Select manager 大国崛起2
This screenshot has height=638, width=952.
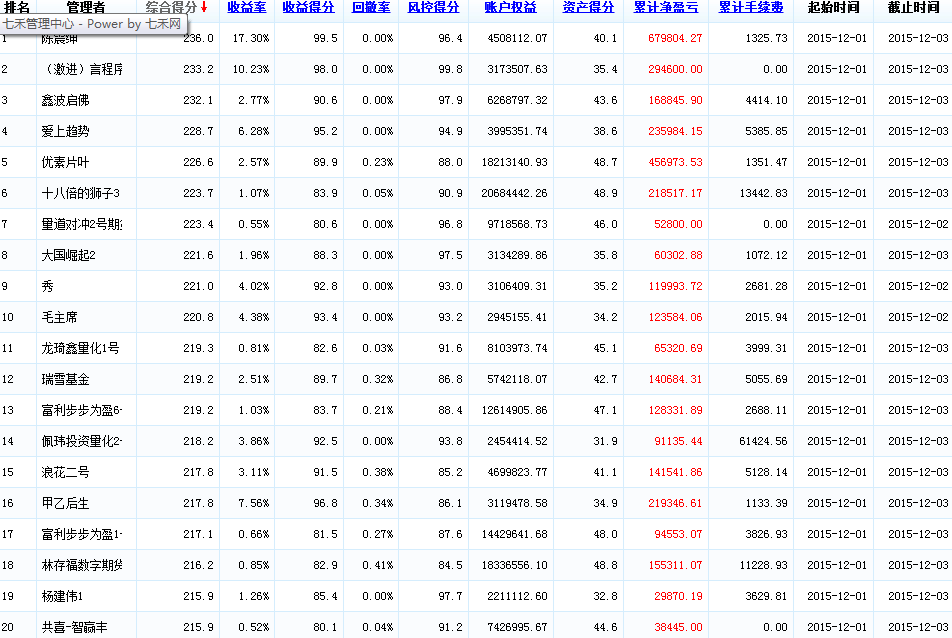68,255
